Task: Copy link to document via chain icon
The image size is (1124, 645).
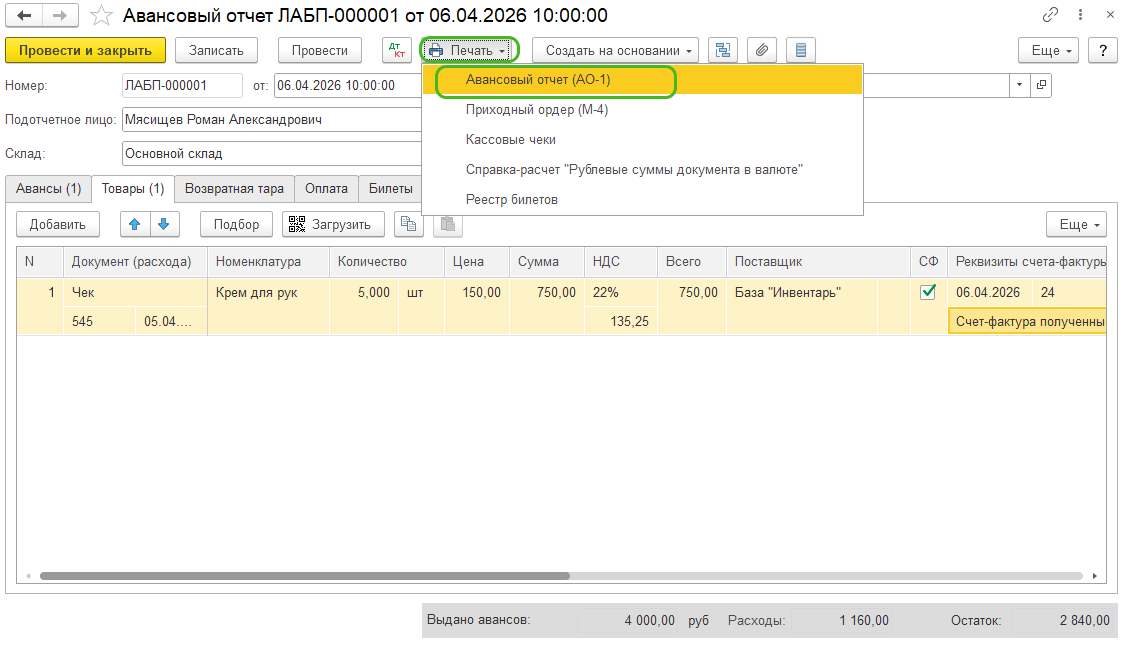Action: 1050,14
